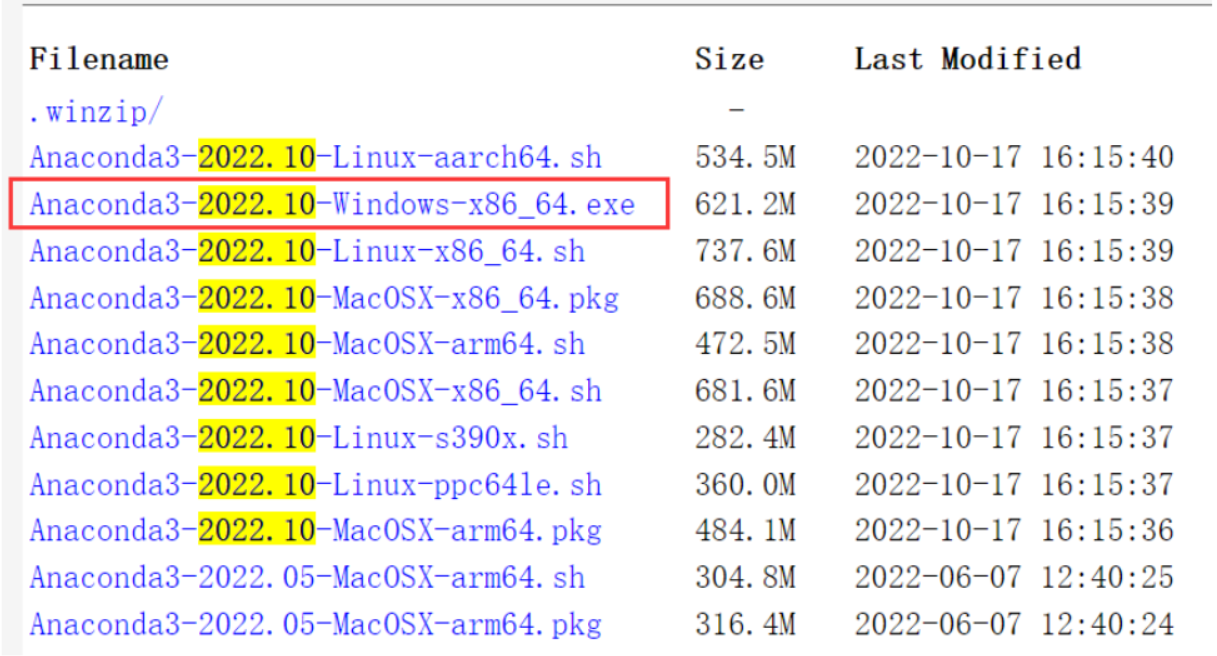Open the .winzip/ directory link

click(x=94, y=113)
